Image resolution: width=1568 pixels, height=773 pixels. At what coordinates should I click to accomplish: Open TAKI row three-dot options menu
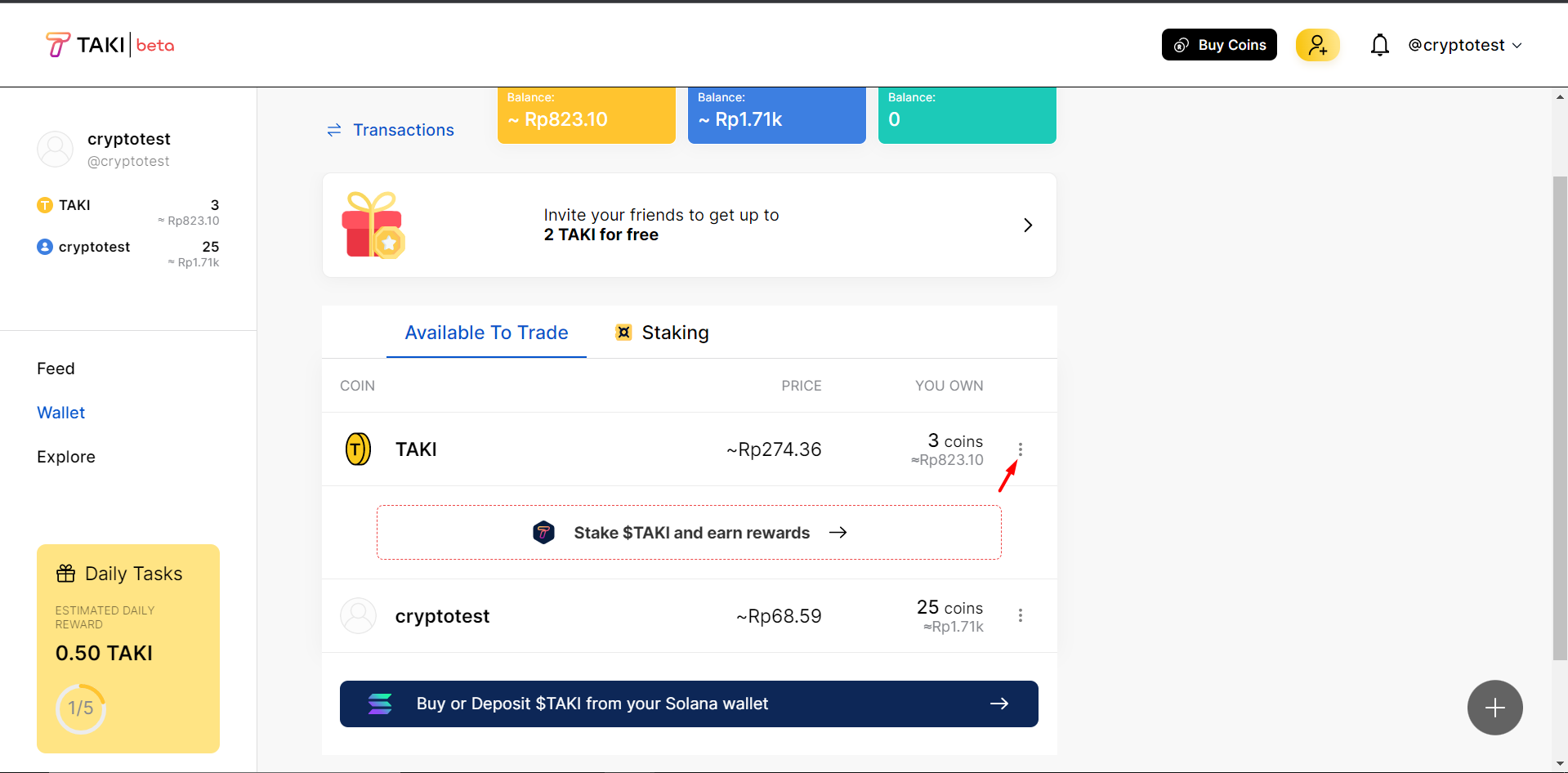point(1021,449)
